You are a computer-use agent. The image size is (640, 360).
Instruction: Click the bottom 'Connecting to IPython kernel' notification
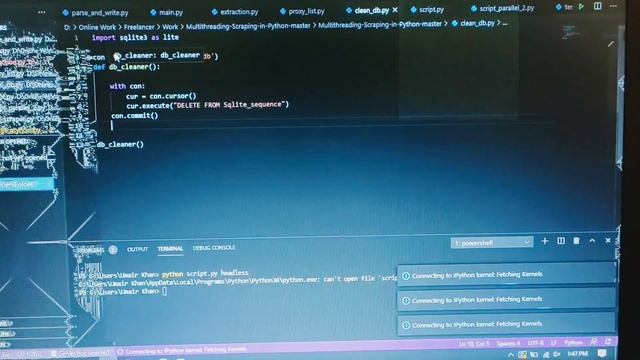(x=506, y=324)
